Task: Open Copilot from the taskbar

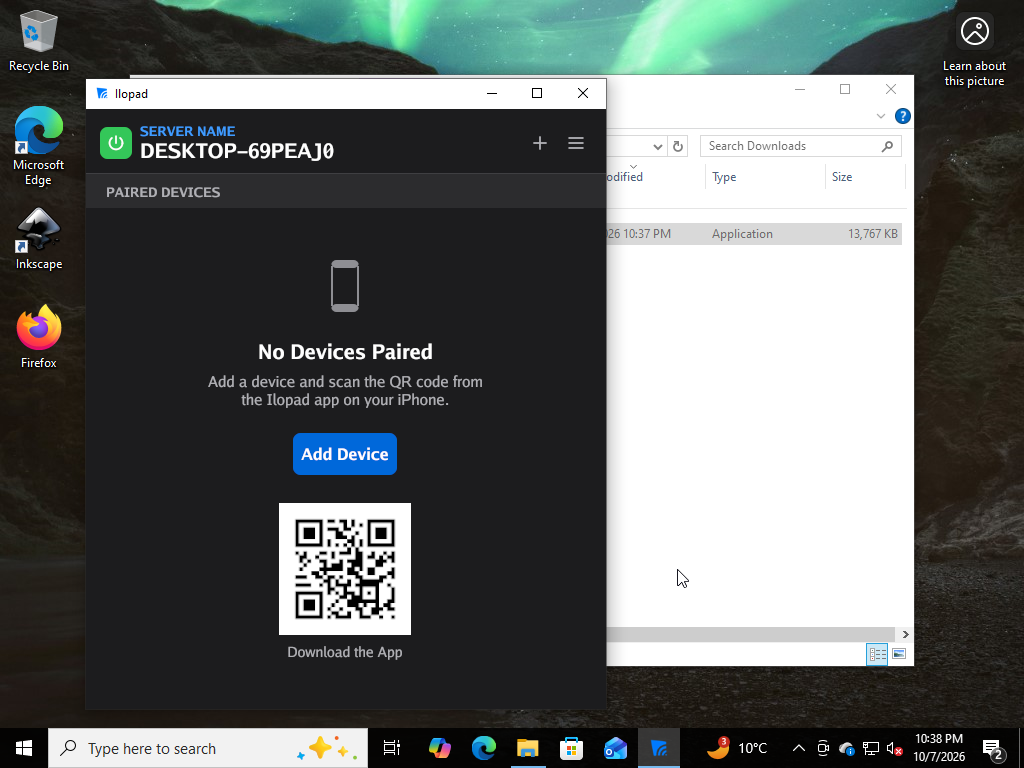Action: tap(440, 748)
